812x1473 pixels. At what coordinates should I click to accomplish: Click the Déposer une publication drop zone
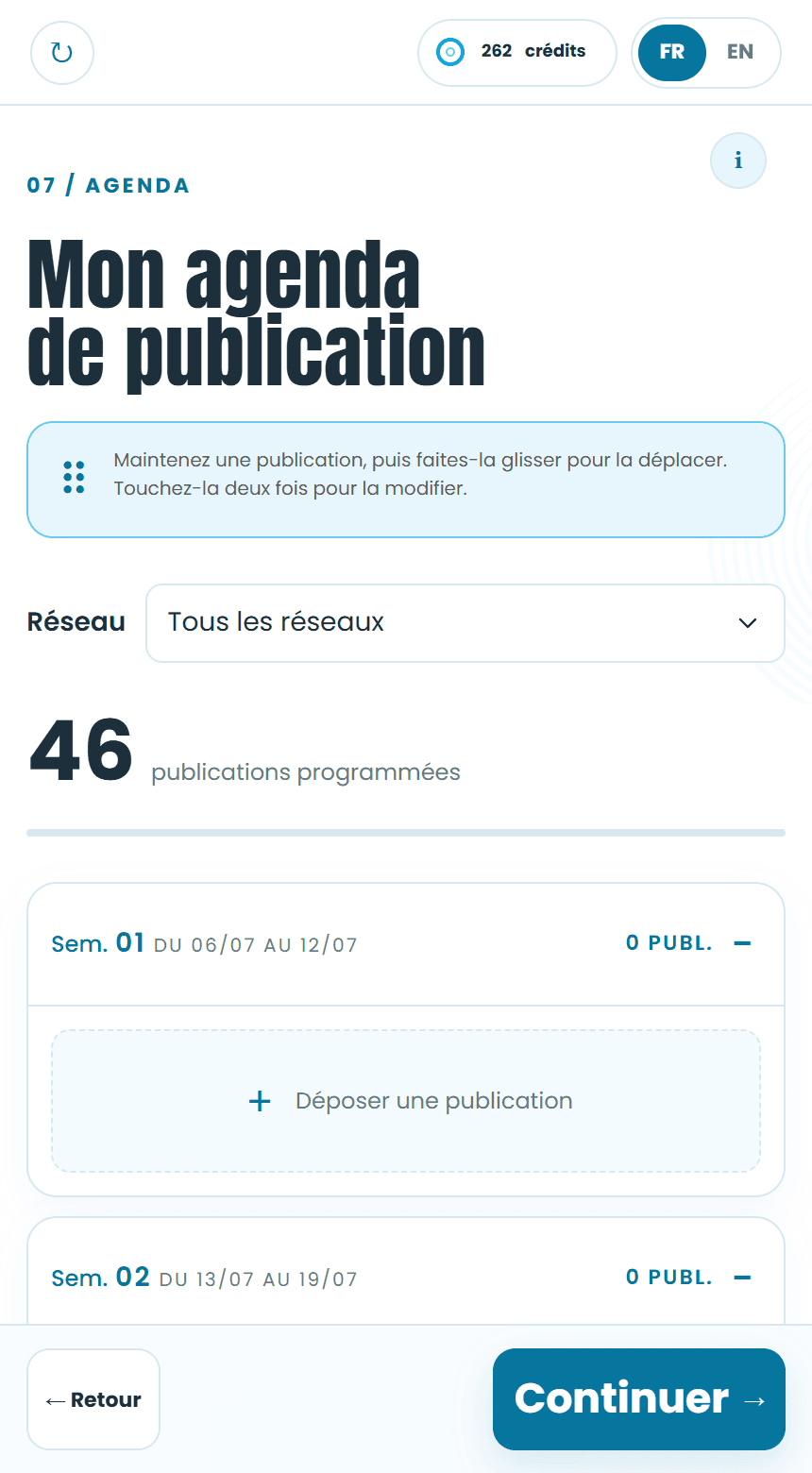[x=406, y=1101]
